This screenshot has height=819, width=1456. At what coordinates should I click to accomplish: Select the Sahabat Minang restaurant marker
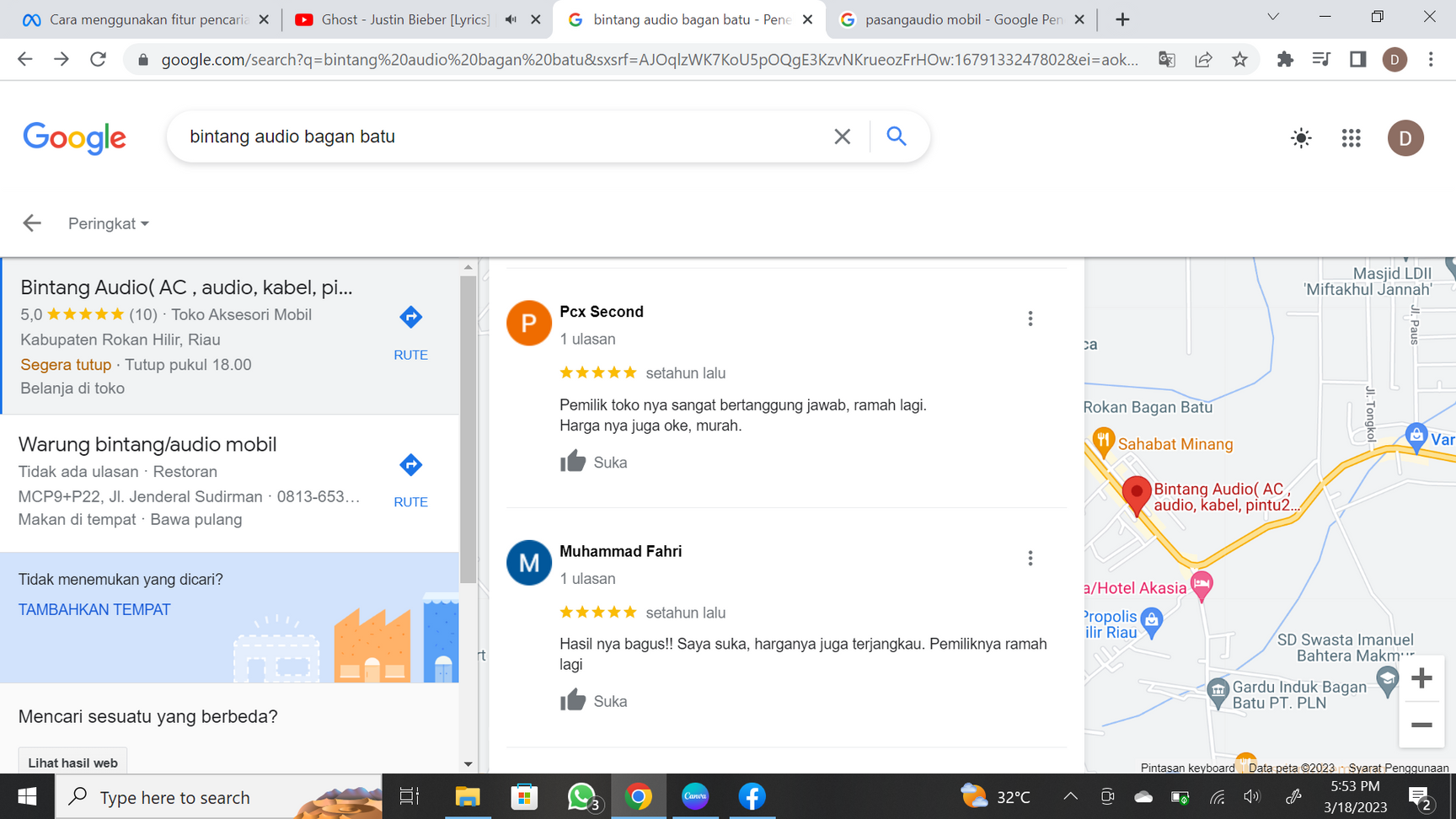tap(1103, 441)
